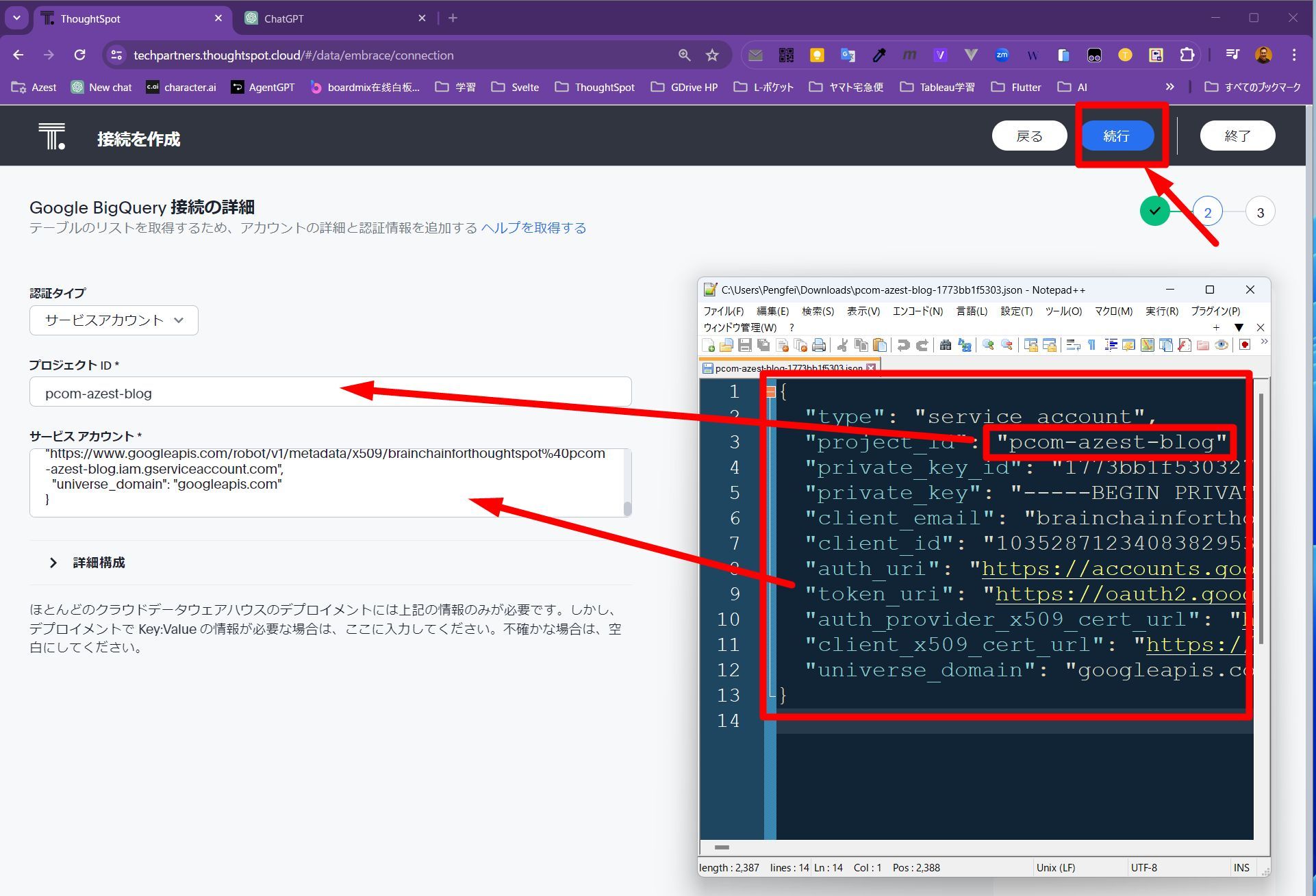The image size is (1316, 896).
Task: Bookmark this page with star icon
Action: pos(712,55)
